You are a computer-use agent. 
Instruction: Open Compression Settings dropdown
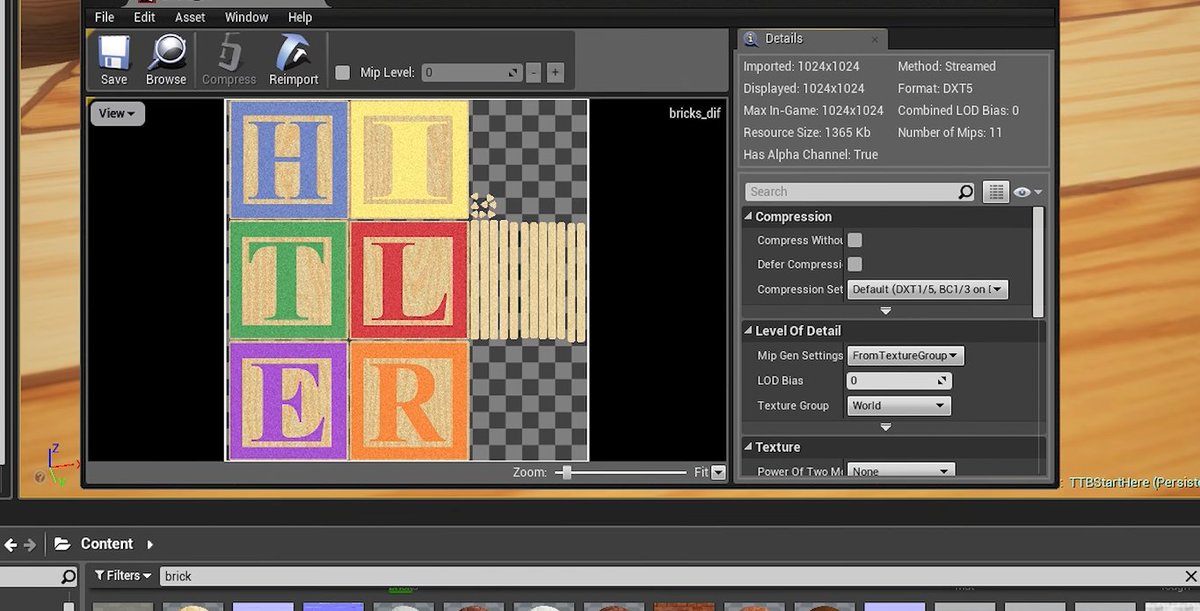click(x=928, y=289)
